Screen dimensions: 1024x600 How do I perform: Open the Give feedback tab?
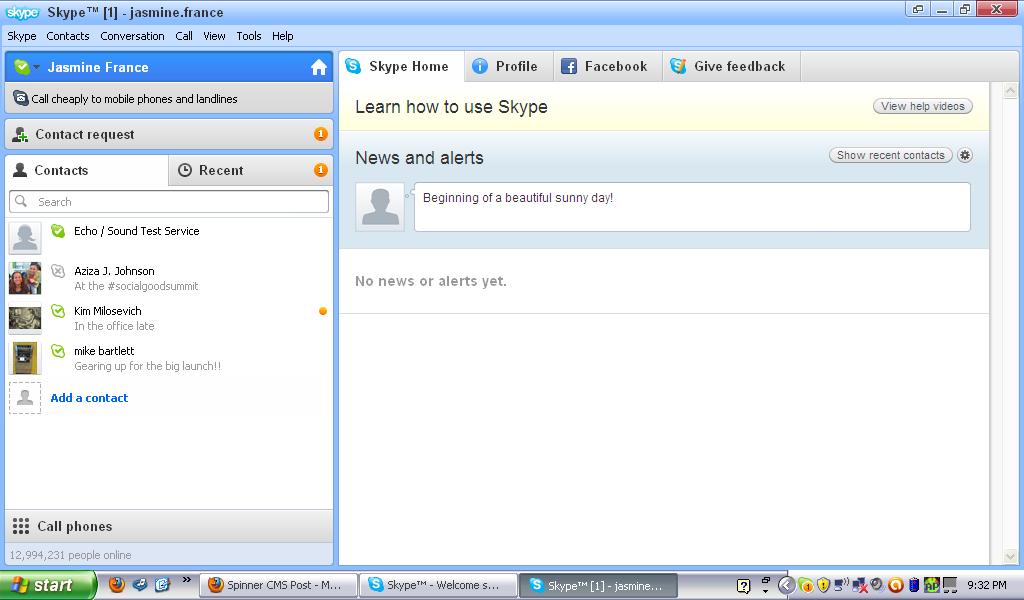click(728, 67)
